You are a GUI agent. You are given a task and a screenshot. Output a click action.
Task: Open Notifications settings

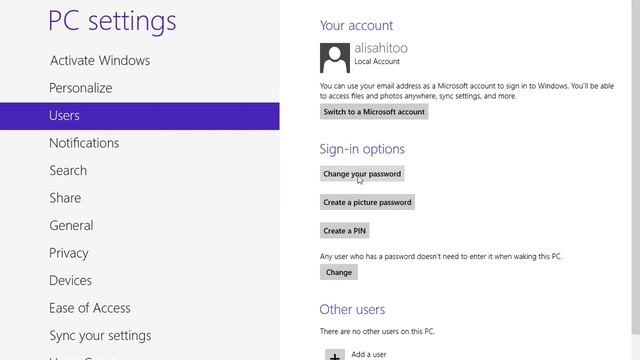[x=84, y=143]
